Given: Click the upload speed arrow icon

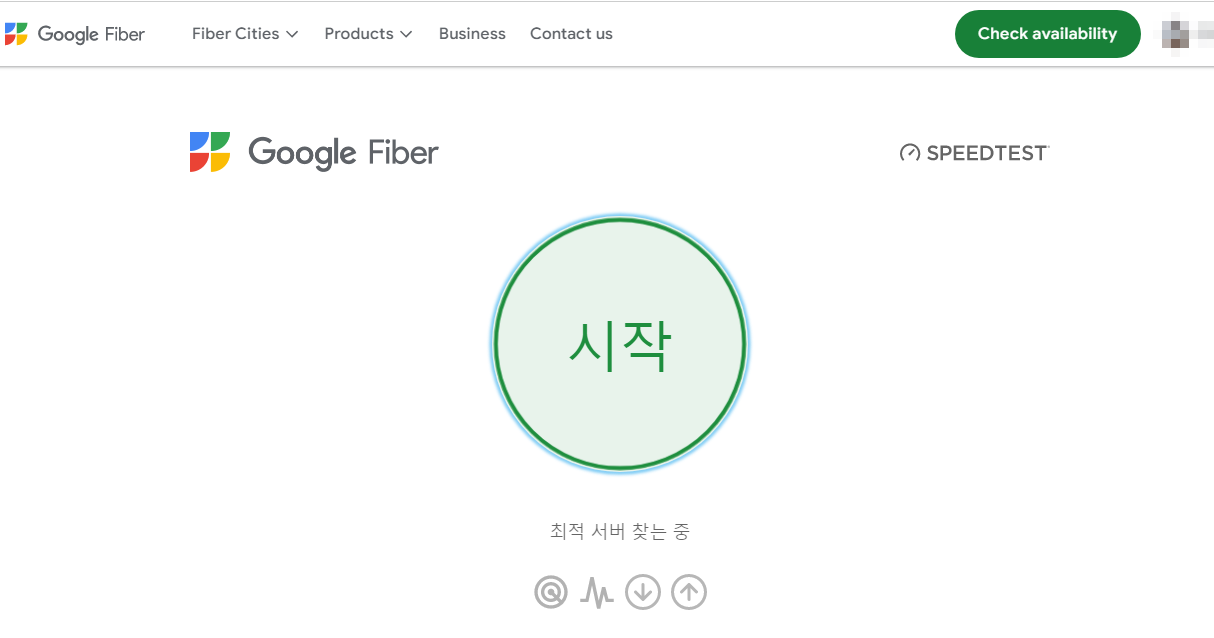Looking at the screenshot, I should [x=688, y=591].
